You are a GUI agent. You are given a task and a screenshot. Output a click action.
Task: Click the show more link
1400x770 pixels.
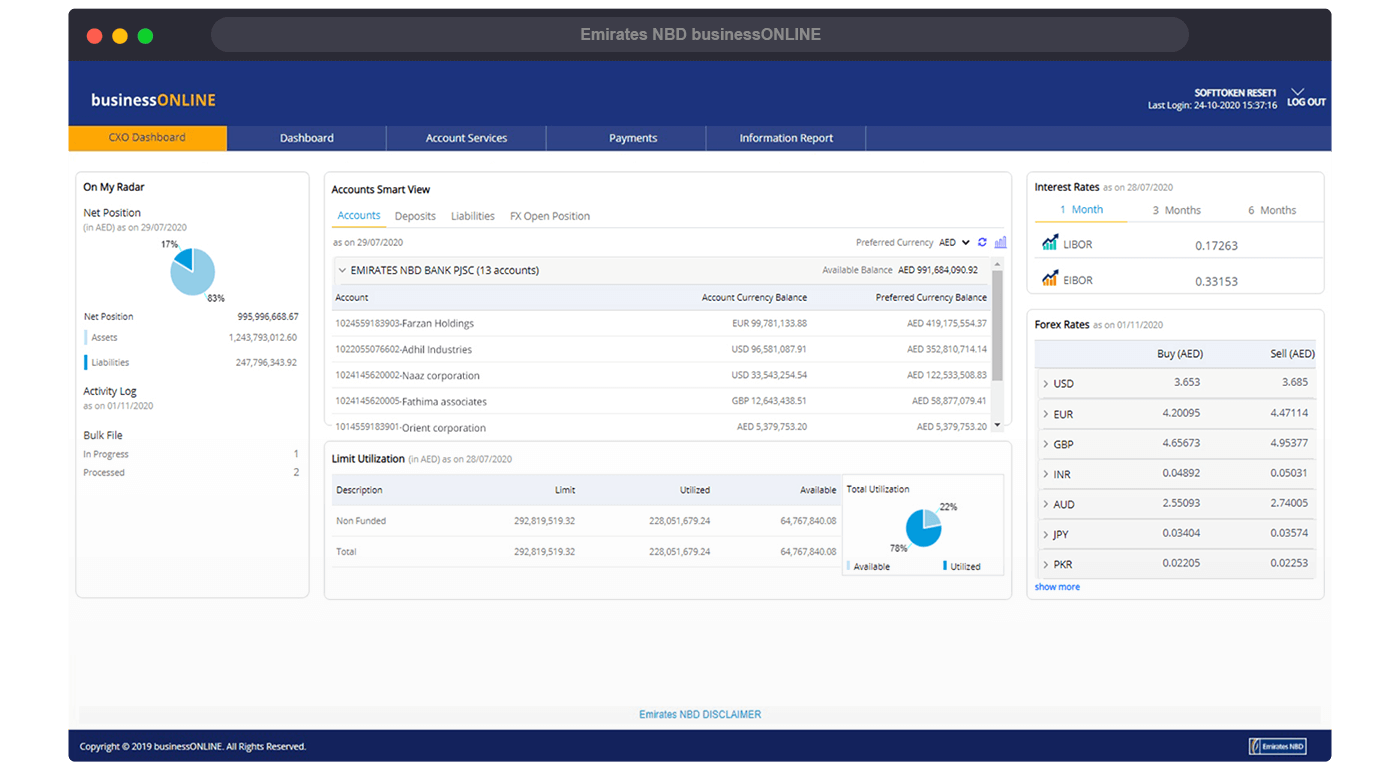pos(1056,587)
